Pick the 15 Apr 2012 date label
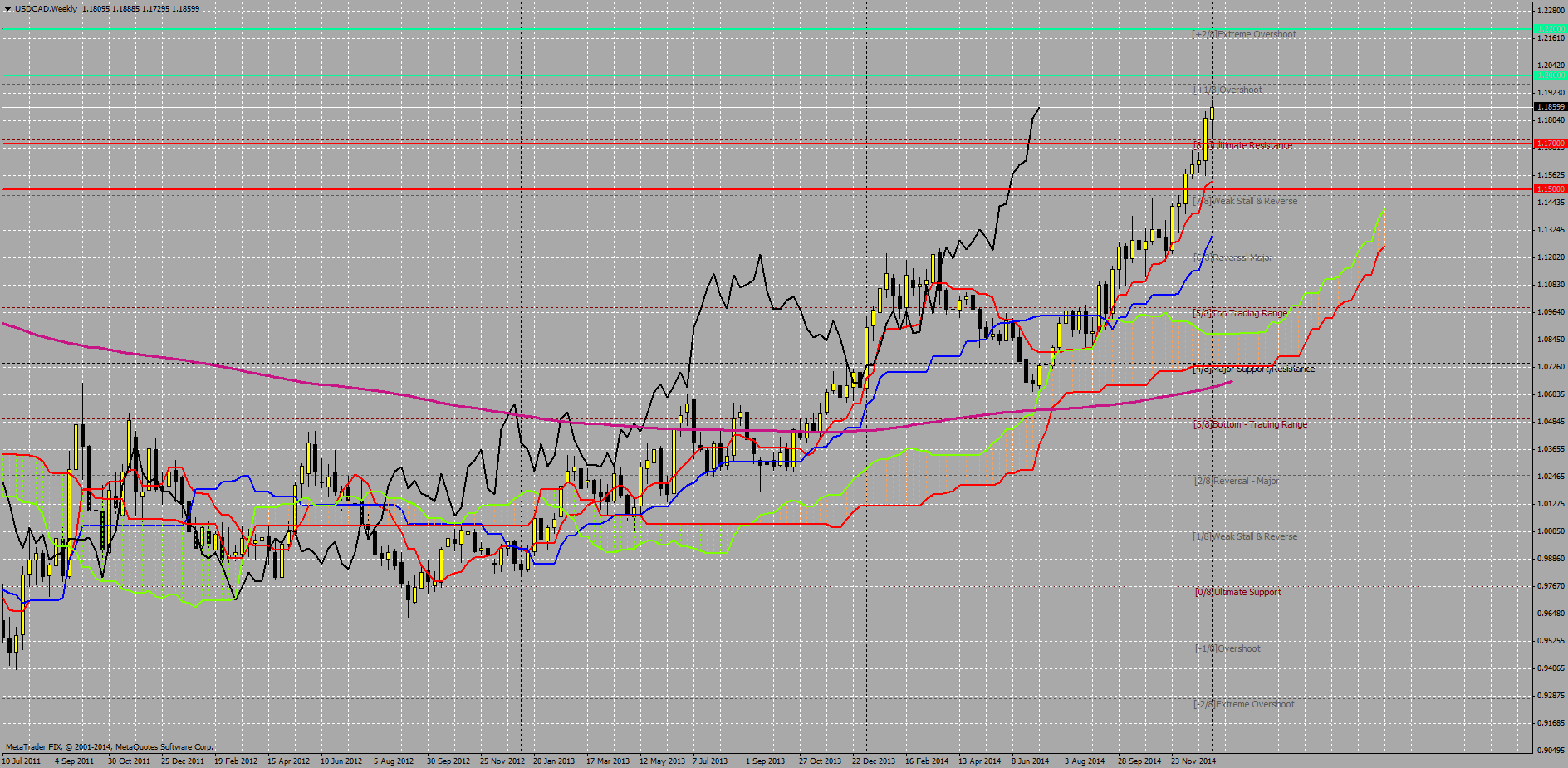 288,761
